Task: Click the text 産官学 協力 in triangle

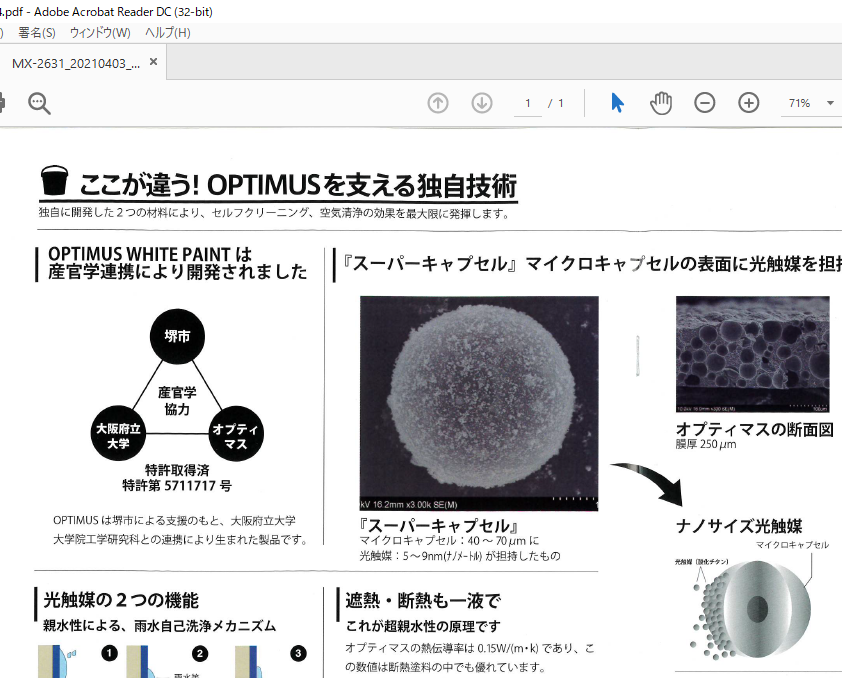Action: (x=177, y=401)
